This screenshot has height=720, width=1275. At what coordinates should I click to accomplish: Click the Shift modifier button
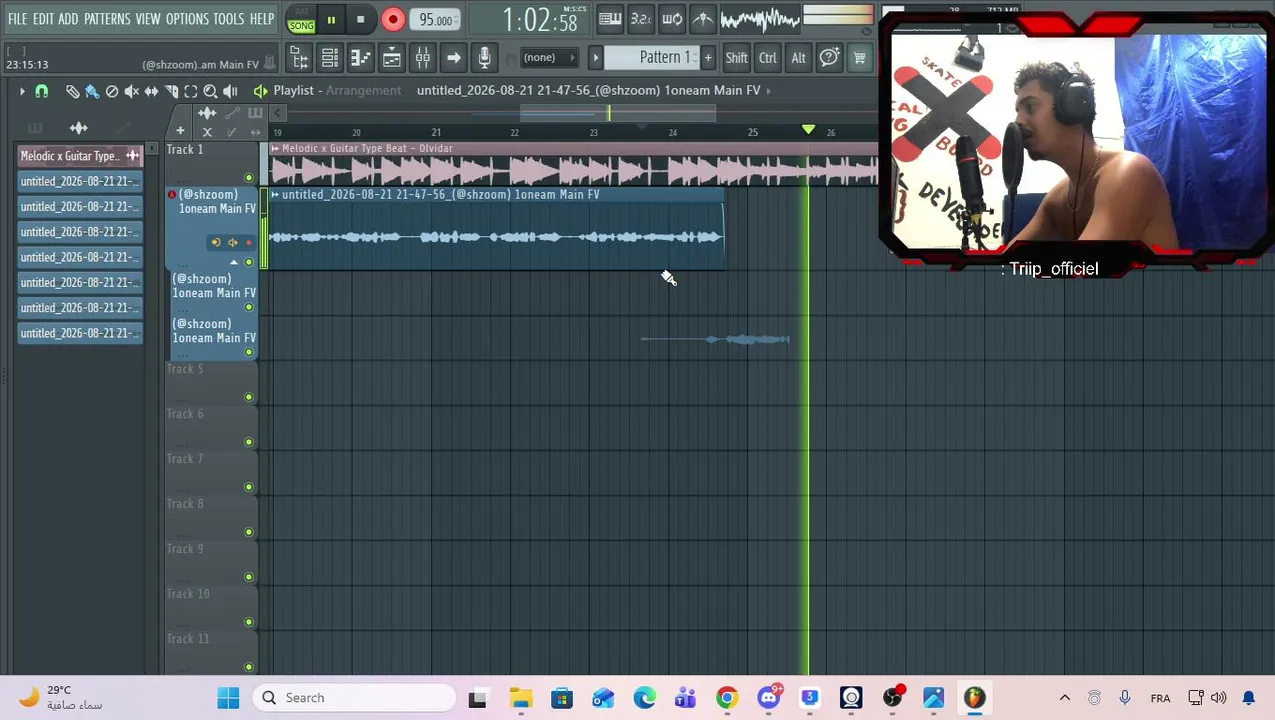[x=736, y=58]
